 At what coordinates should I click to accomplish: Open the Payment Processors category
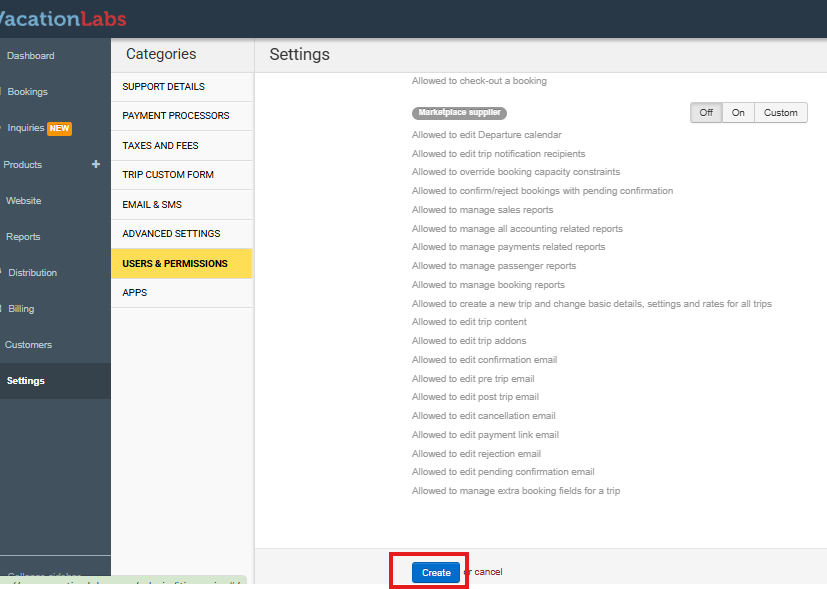(x=176, y=116)
